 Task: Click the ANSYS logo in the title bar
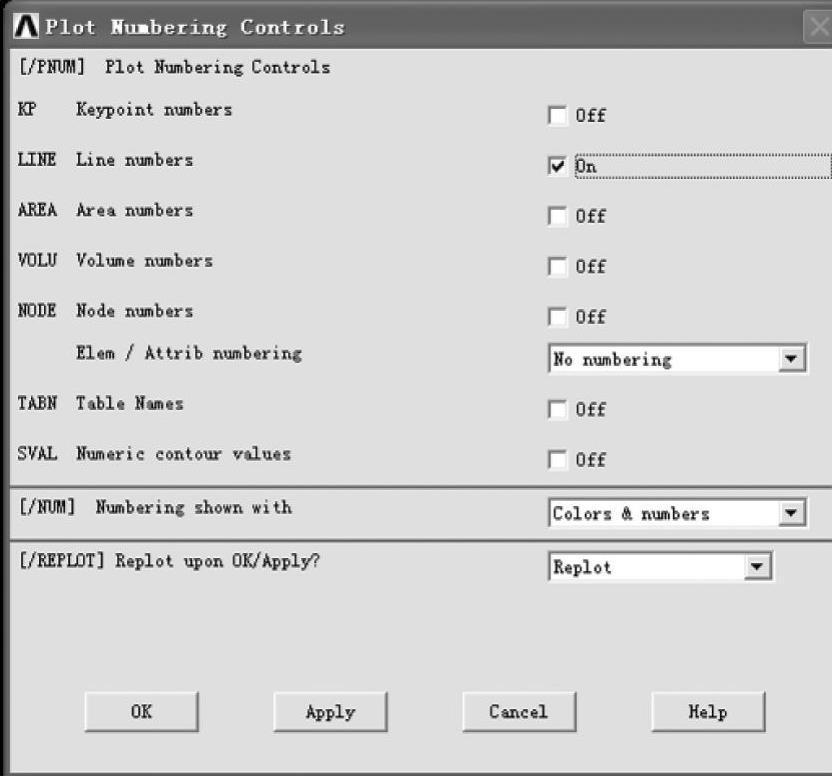pos(28,27)
